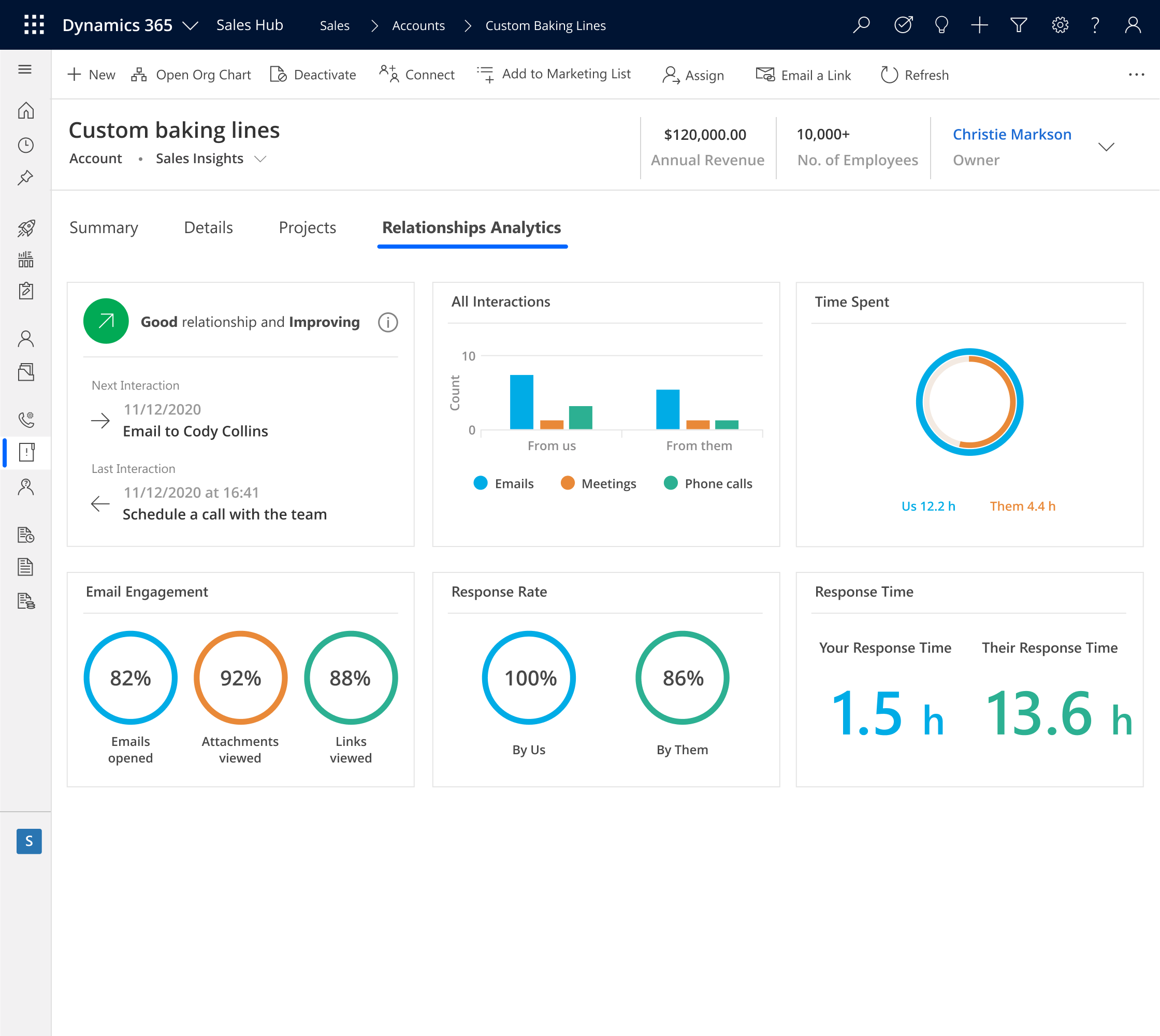This screenshot has width=1160, height=1036.
Task: Open the contacts person sidebar icon
Action: point(25,339)
